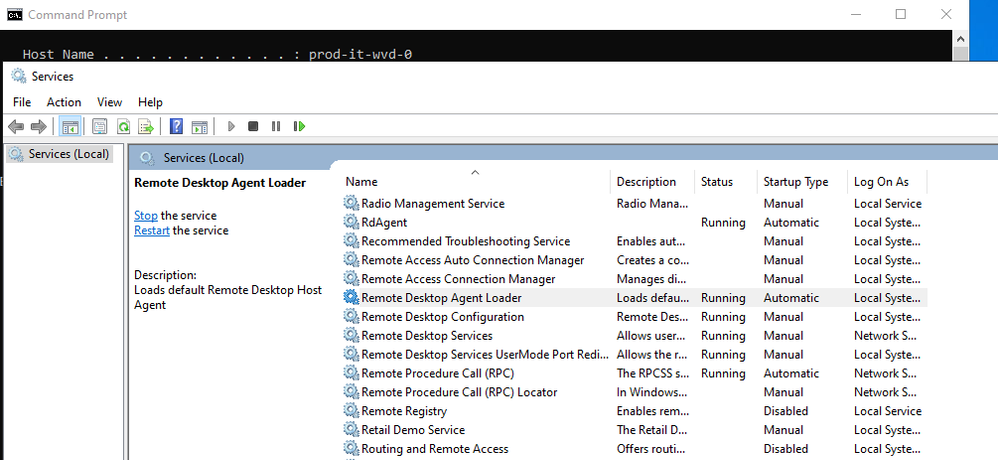Select Remote Desktop Agent Loader row
The height and width of the screenshot is (460, 998).
tap(635, 298)
